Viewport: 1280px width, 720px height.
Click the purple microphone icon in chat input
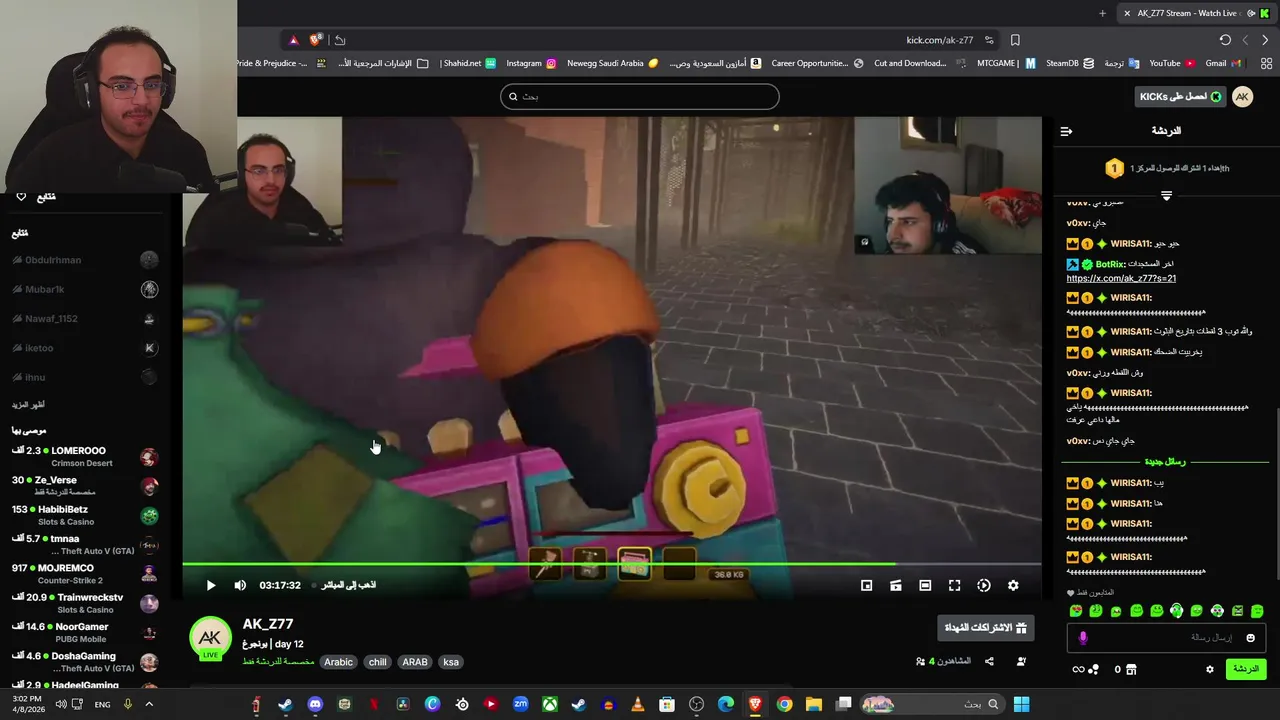1083,638
